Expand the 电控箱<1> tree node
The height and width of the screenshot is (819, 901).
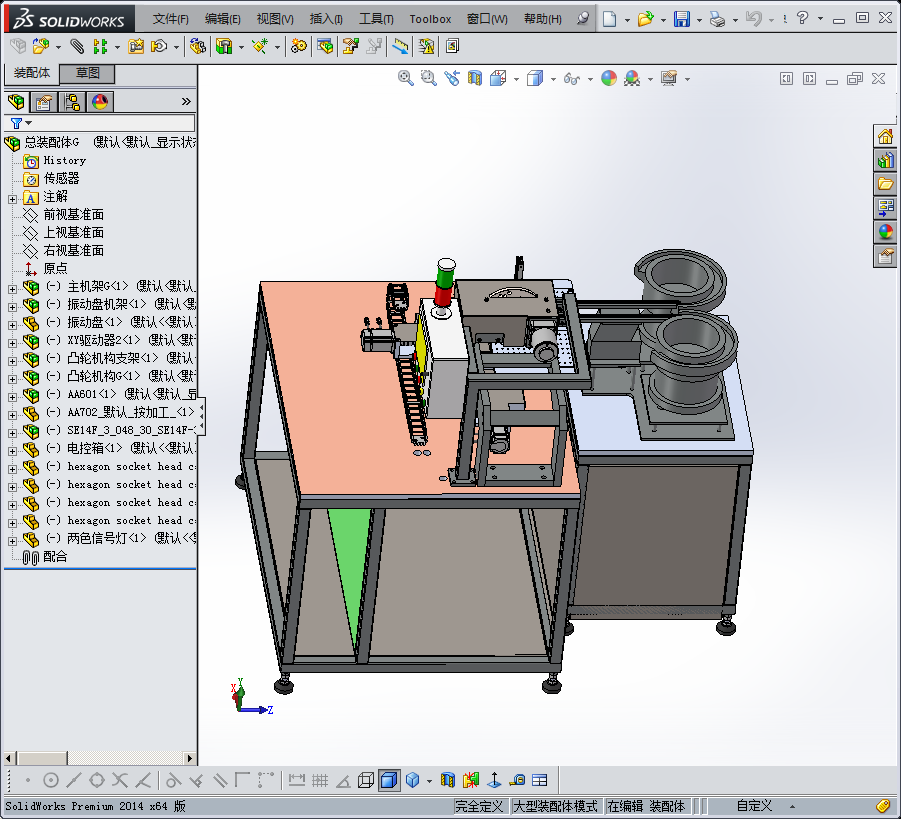(x=12, y=451)
